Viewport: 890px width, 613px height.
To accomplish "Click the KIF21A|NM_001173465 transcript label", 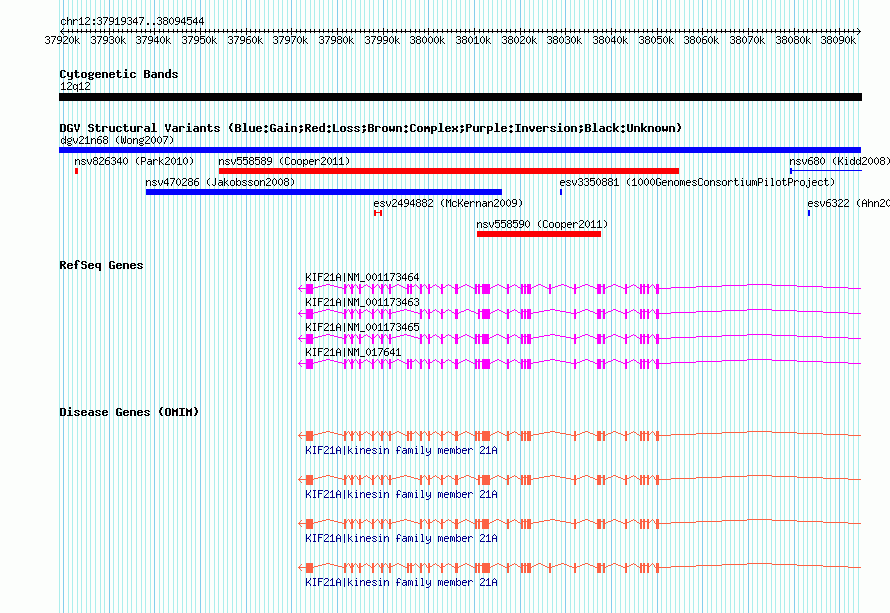I will coord(362,328).
